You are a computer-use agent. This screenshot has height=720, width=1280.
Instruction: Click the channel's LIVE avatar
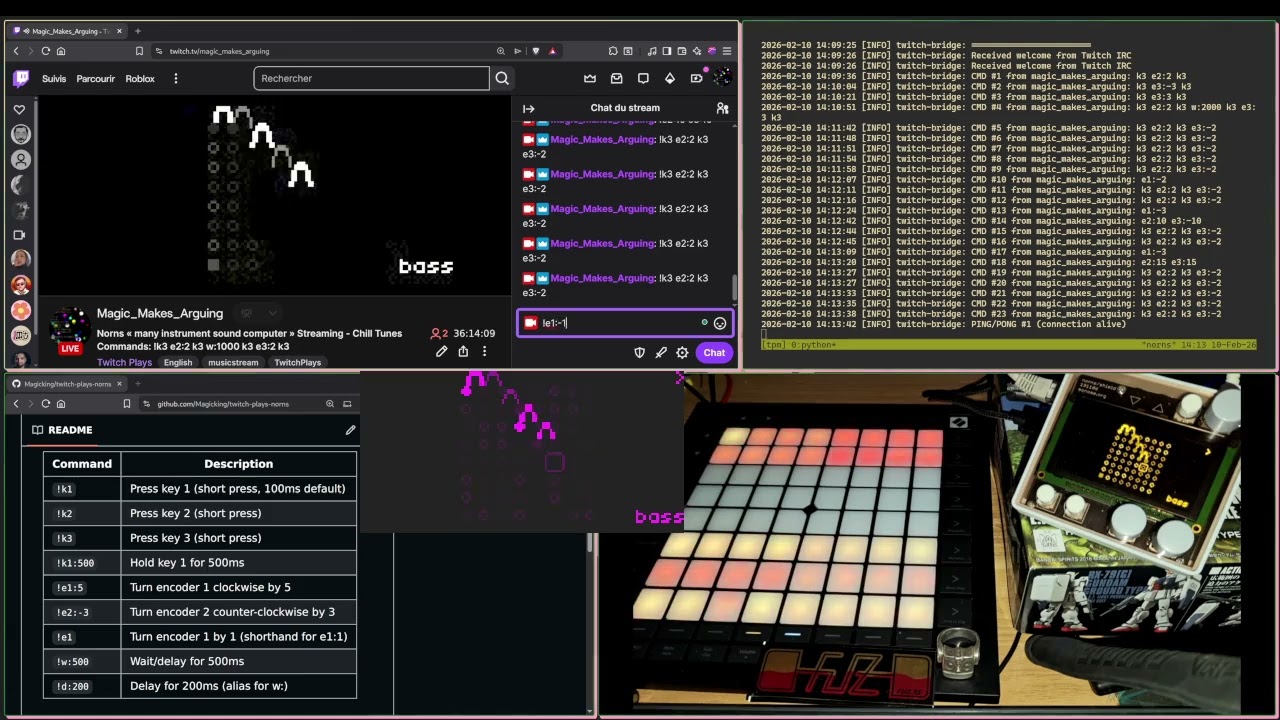click(70, 331)
